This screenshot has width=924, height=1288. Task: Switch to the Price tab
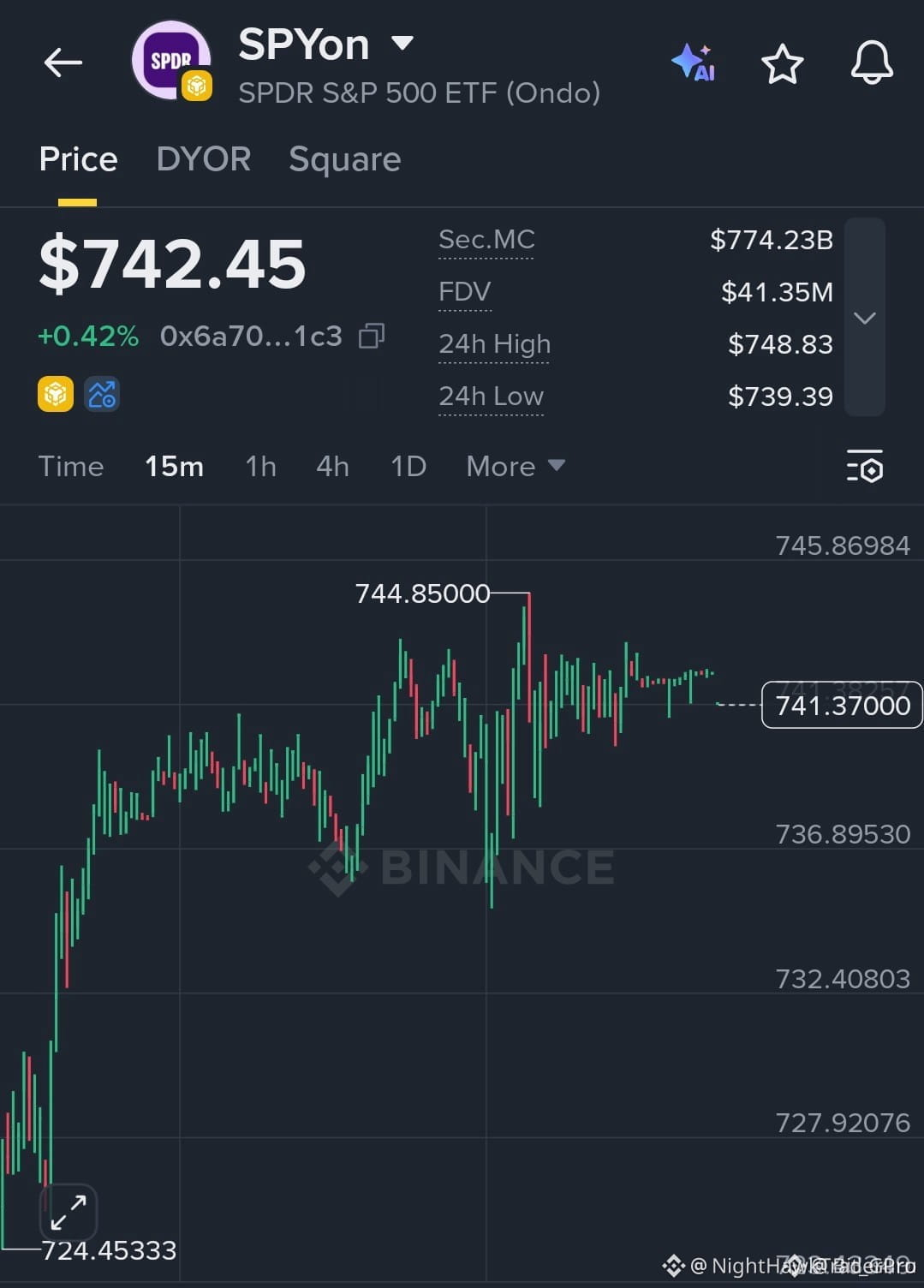(78, 159)
